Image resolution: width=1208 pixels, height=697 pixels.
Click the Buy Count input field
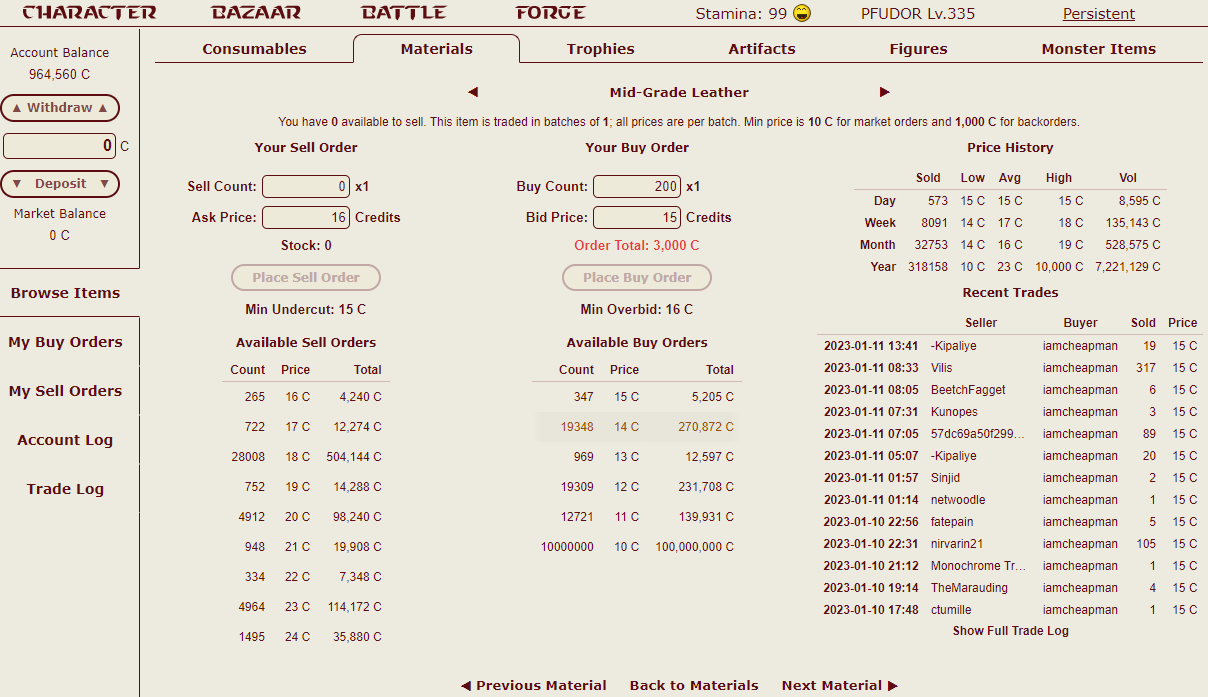point(637,186)
